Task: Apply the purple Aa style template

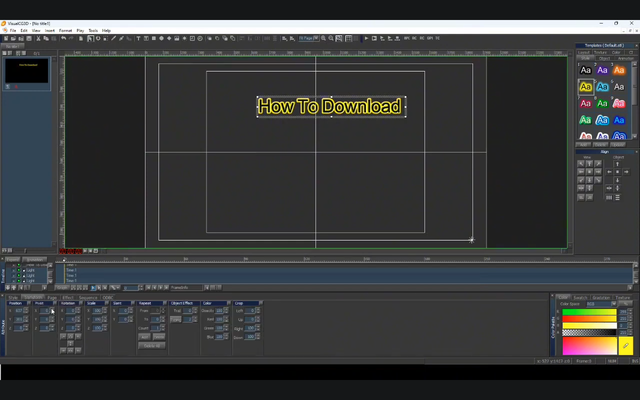Action: click(602, 70)
